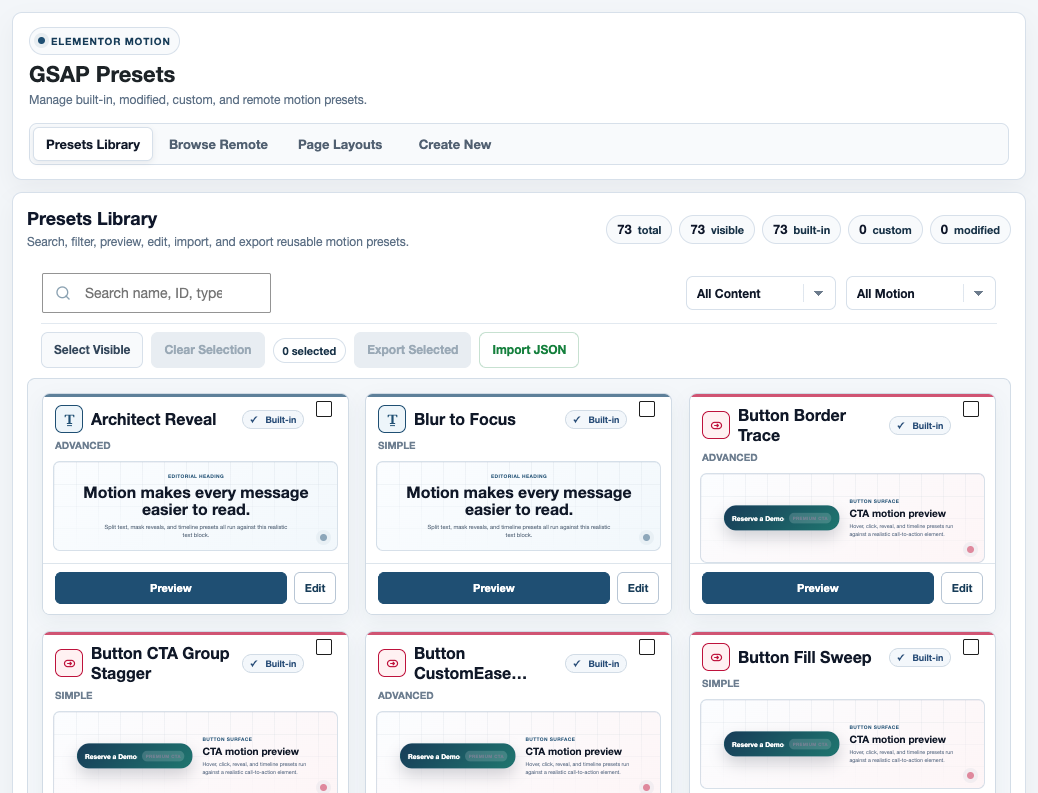Viewport: 1038px width, 793px height.
Task: Click the Built-in badge on Button CustomEase
Action: tap(596, 664)
